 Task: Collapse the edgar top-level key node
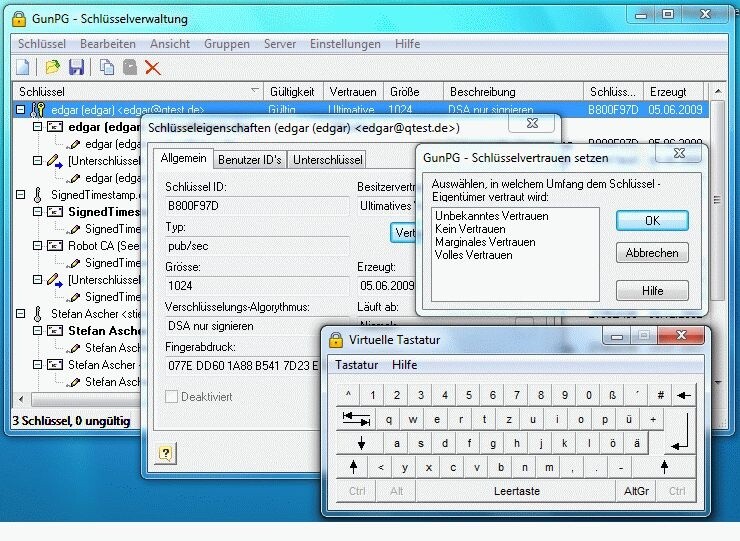(x=20, y=110)
